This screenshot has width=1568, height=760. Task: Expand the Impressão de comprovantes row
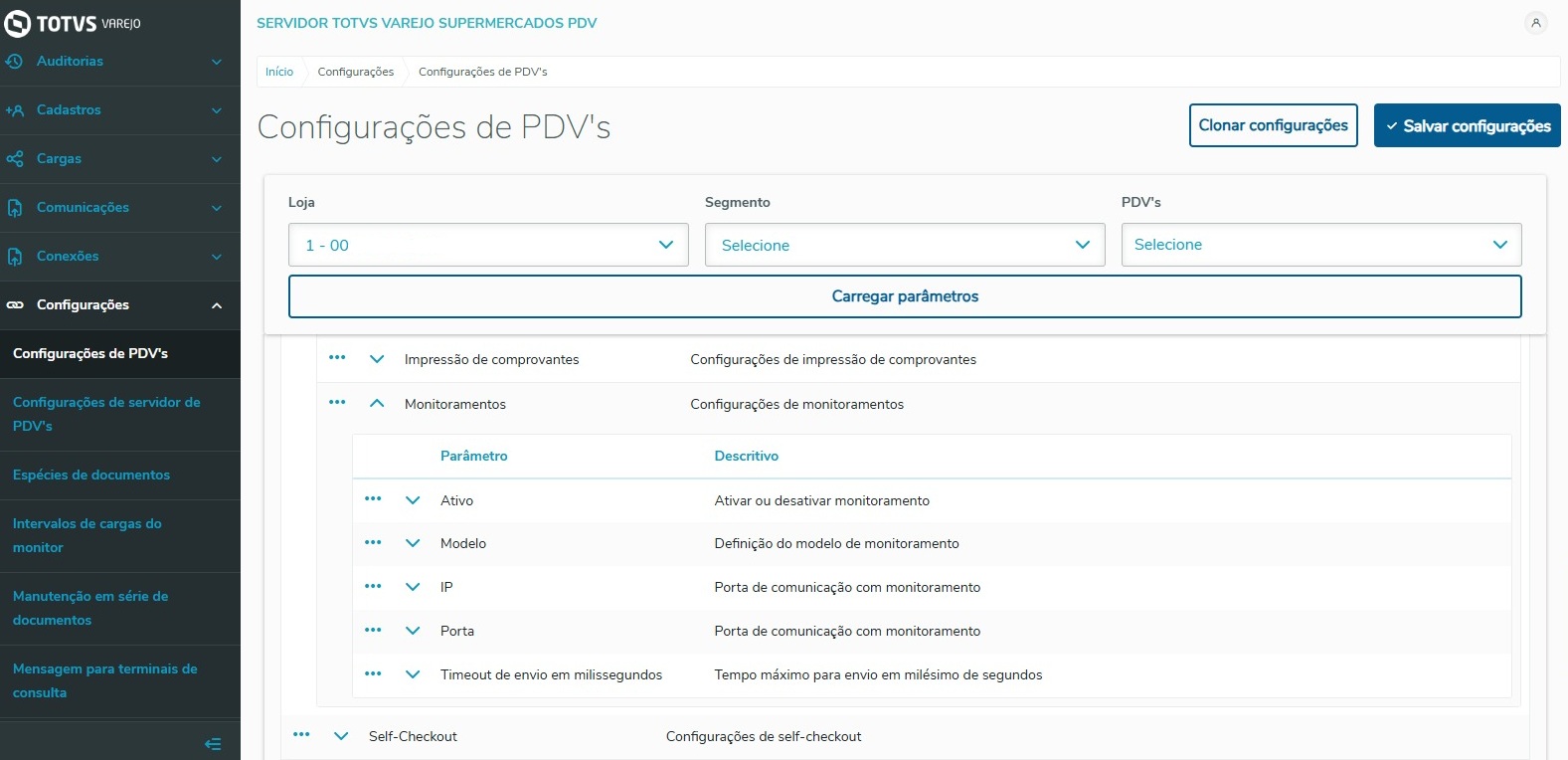pos(377,359)
